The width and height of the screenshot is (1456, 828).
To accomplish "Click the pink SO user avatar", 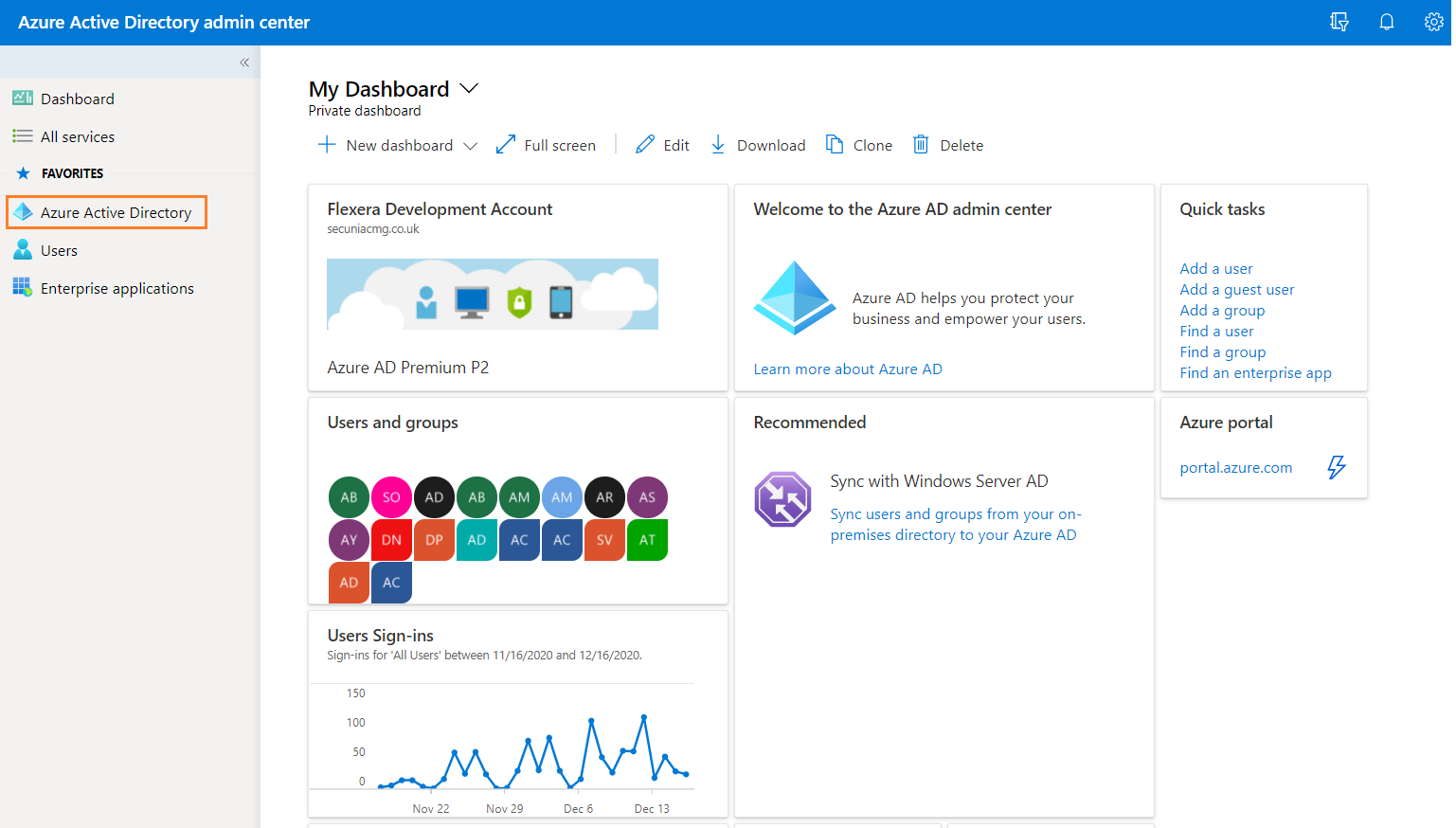I will pyautogui.click(x=391, y=497).
